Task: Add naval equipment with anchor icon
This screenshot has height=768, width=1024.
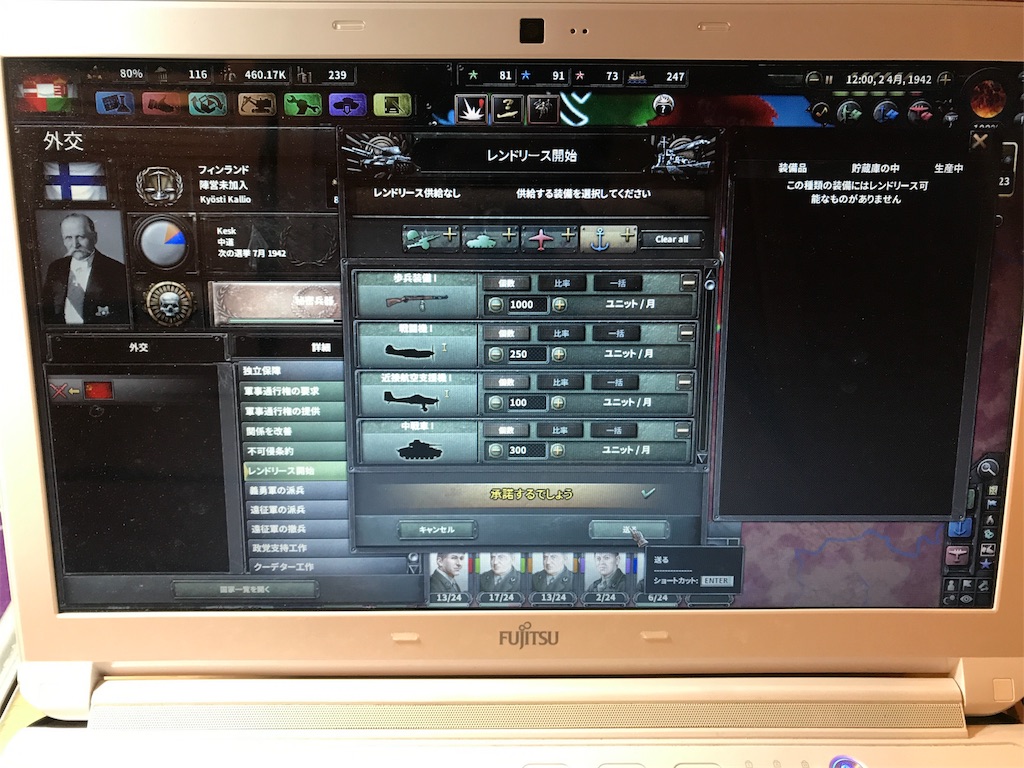Action: pos(608,238)
